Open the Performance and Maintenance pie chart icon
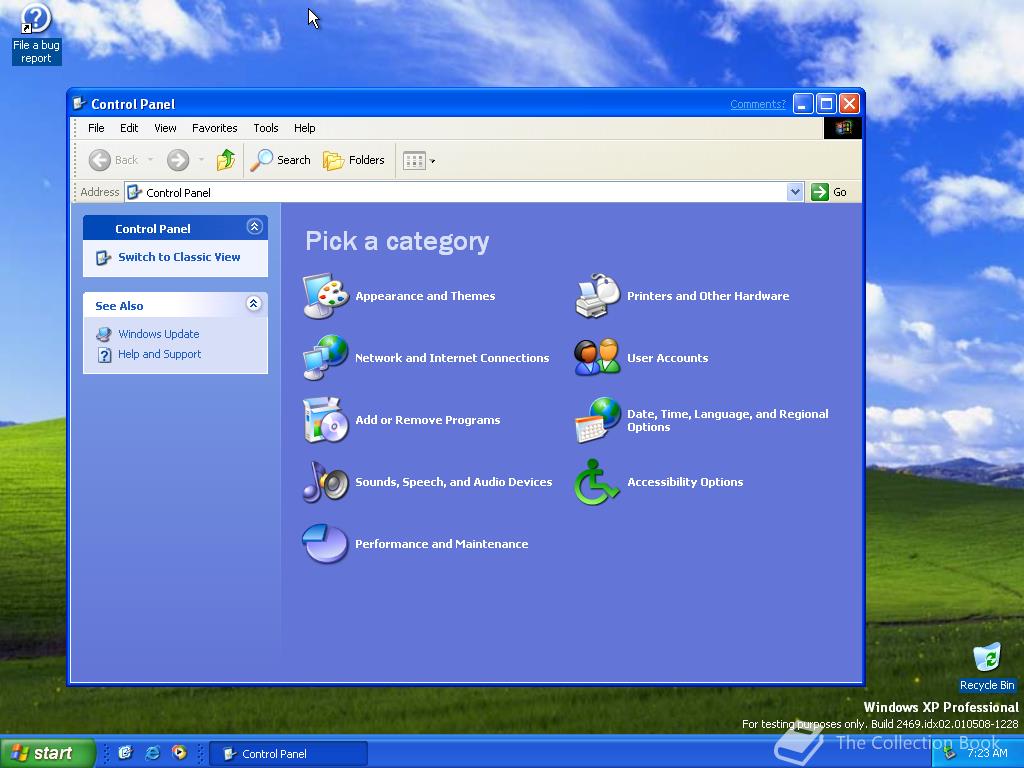1024x768 pixels. tap(325, 543)
